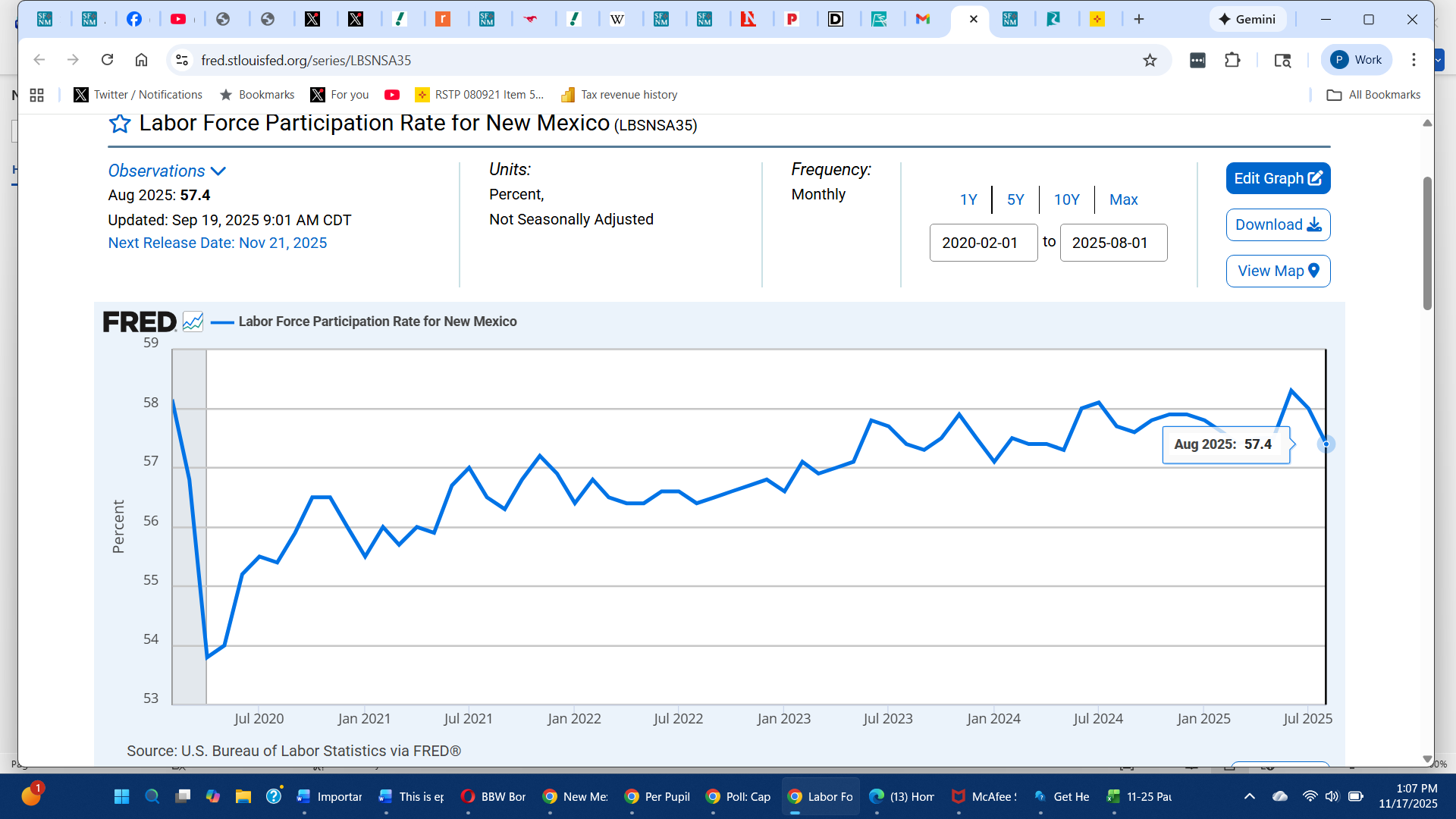Select the Max date range

[1123, 199]
